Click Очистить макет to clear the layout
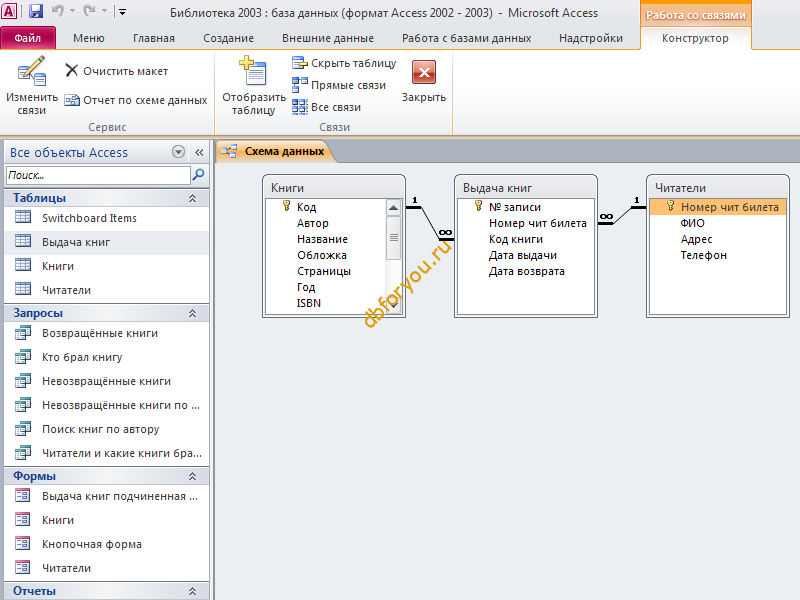The height and width of the screenshot is (600, 800). 117,71
